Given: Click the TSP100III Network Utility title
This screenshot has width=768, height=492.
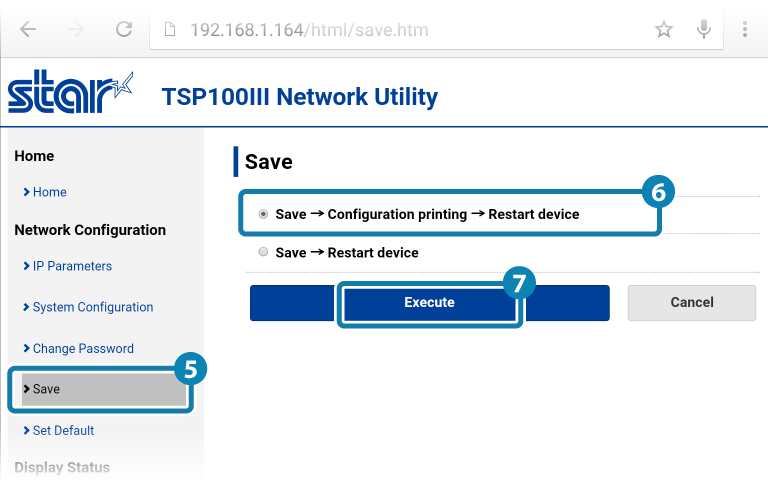Looking at the screenshot, I should coord(299,97).
